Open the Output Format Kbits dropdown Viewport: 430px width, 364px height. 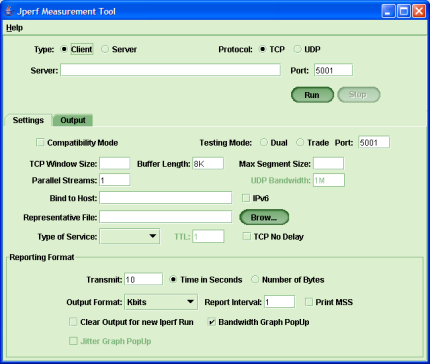coord(161,302)
